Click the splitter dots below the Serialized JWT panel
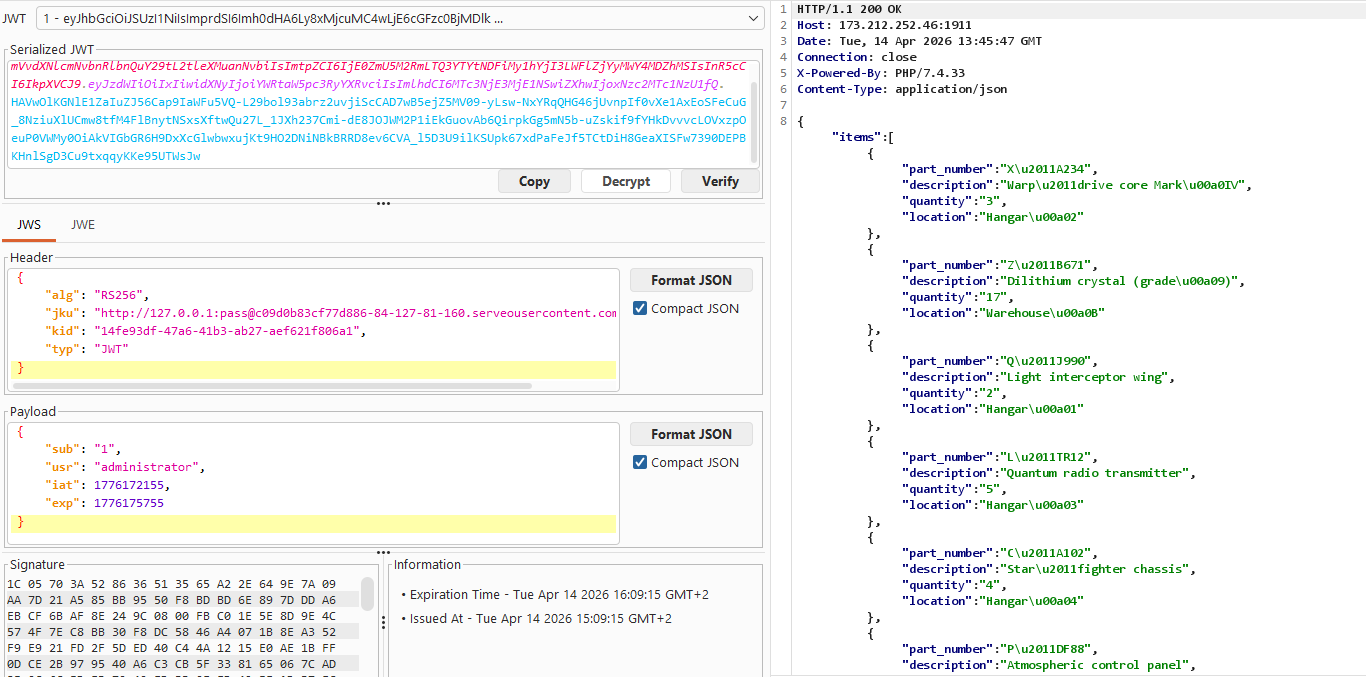 pyautogui.click(x=383, y=203)
